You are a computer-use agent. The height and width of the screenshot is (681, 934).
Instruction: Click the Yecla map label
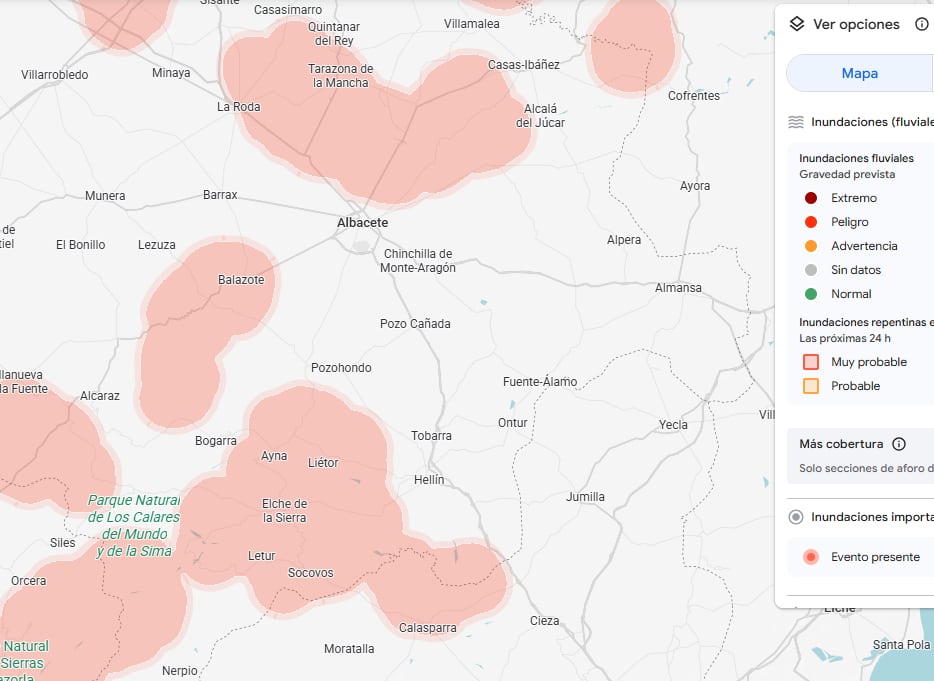pos(674,424)
